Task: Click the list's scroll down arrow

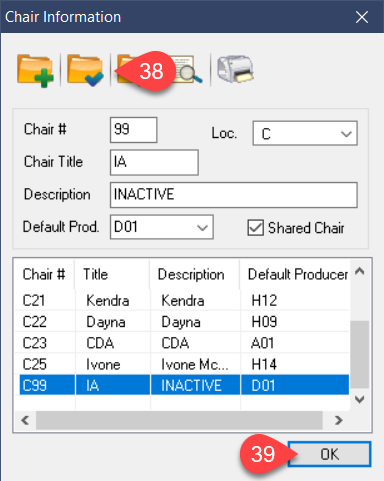Action: (x=360, y=399)
